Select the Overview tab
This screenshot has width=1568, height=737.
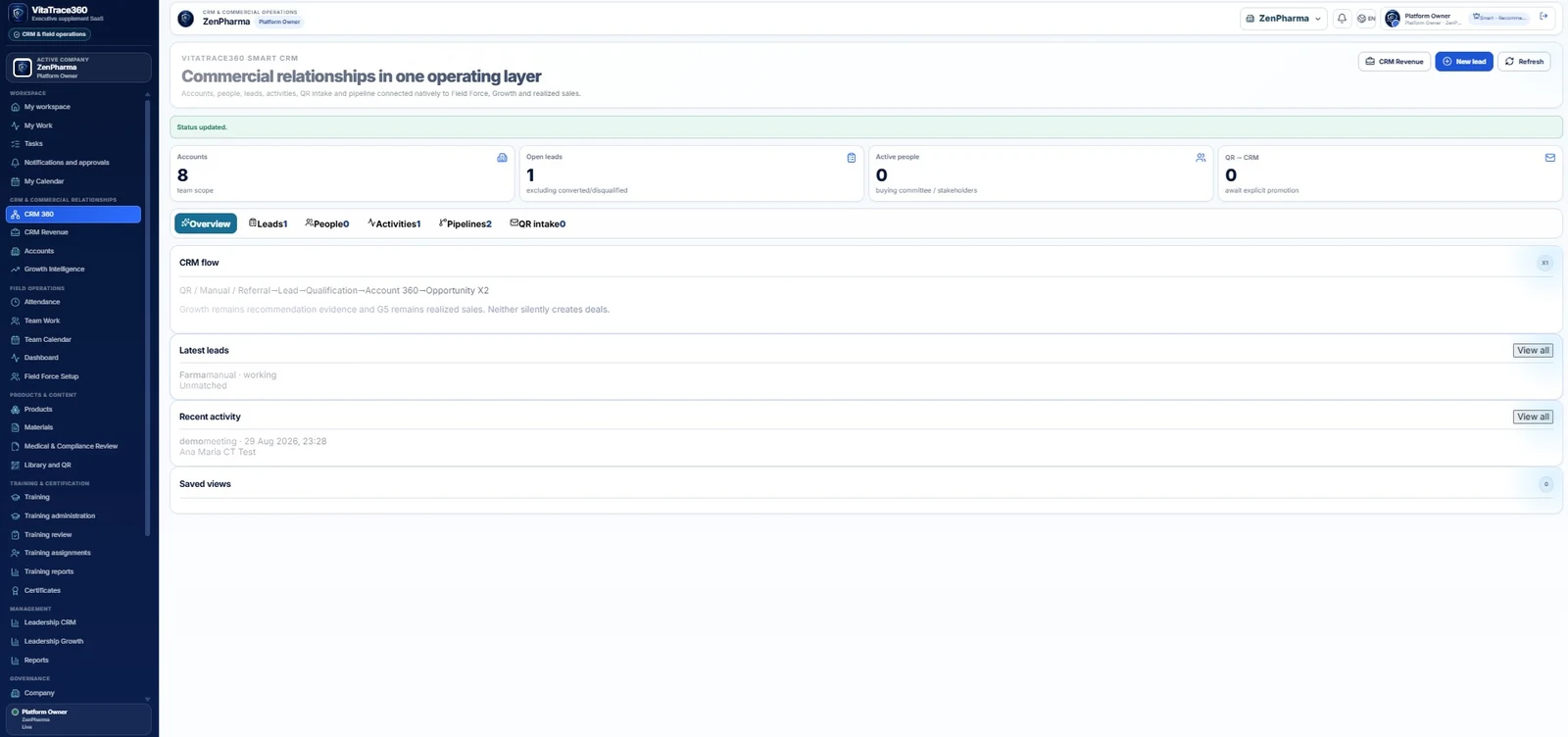(x=206, y=223)
